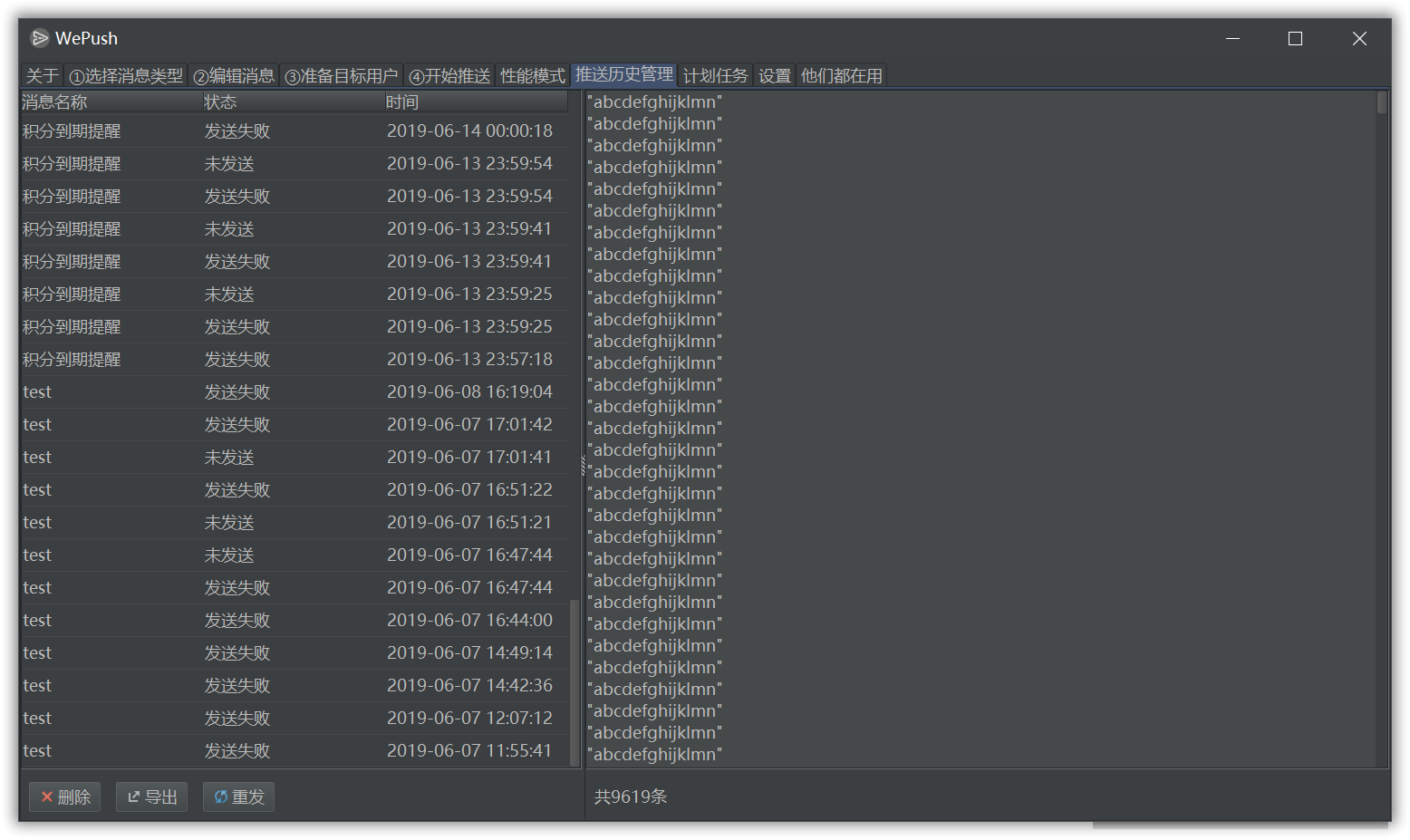Image resolution: width=1410 pixels, height=840 pixels.
Task: Go to the ②编辑消息 tab
Action: [234, 76]
